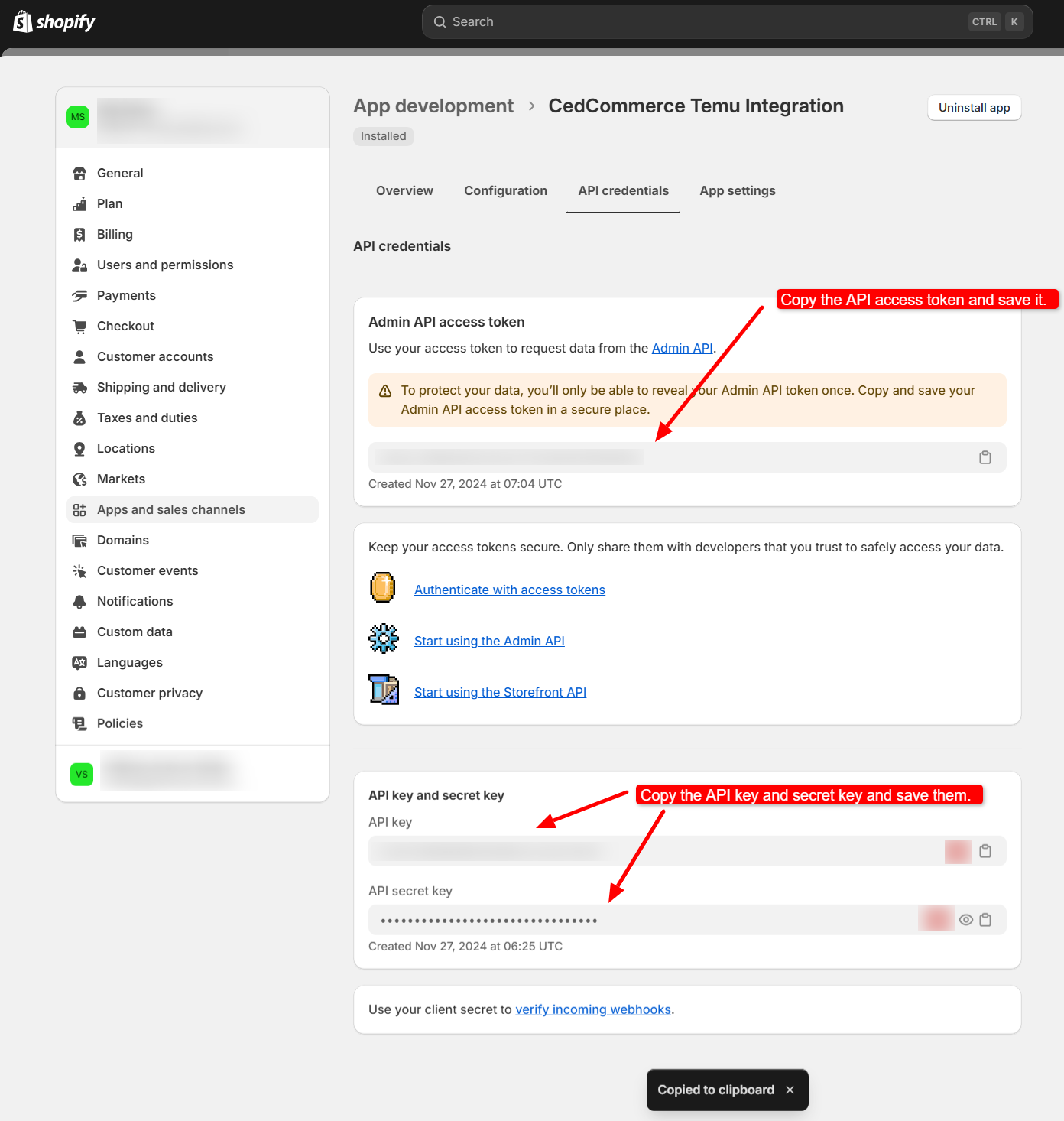Open General settings store icon
The image size is (1064, 1121).
79,174
